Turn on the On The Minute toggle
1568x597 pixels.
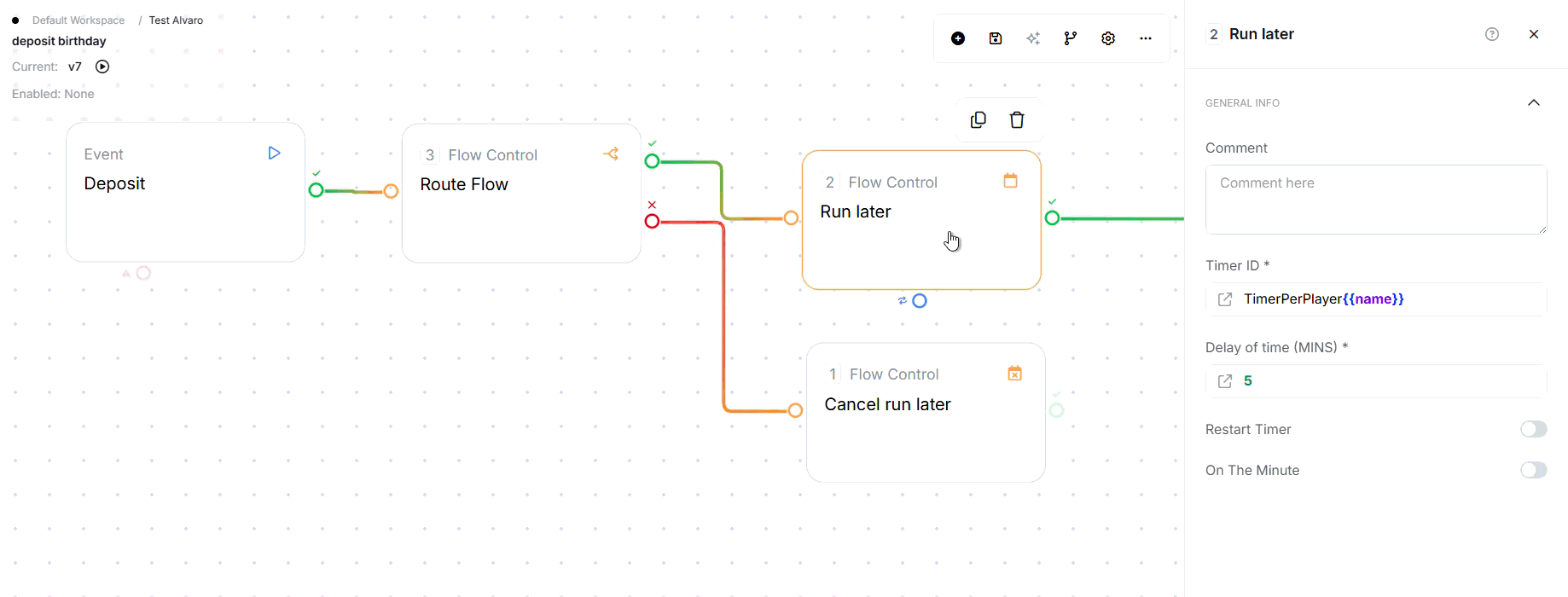[x=1533, y=470]
